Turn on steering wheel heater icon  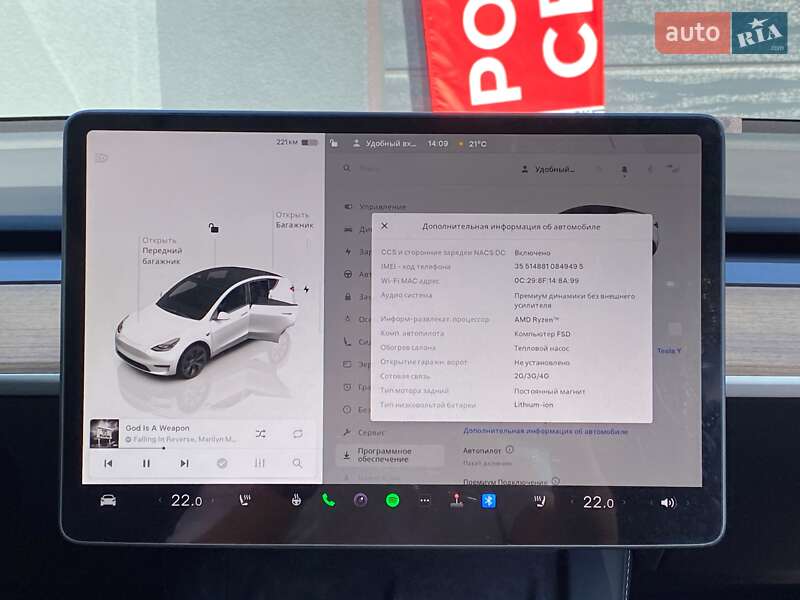click(296, 501)
